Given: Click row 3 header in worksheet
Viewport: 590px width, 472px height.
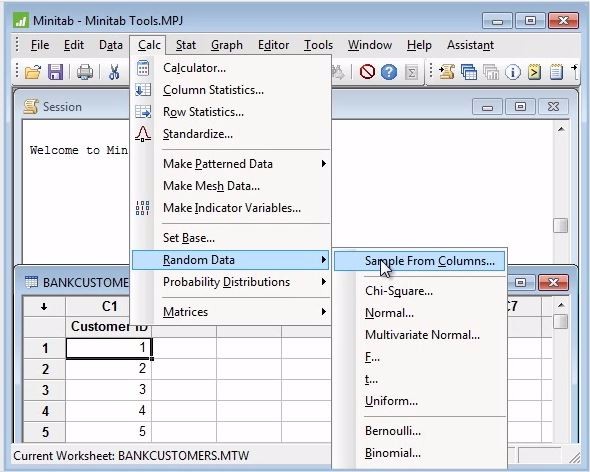Looking at the screenshot, I should (x=45, y=390).
